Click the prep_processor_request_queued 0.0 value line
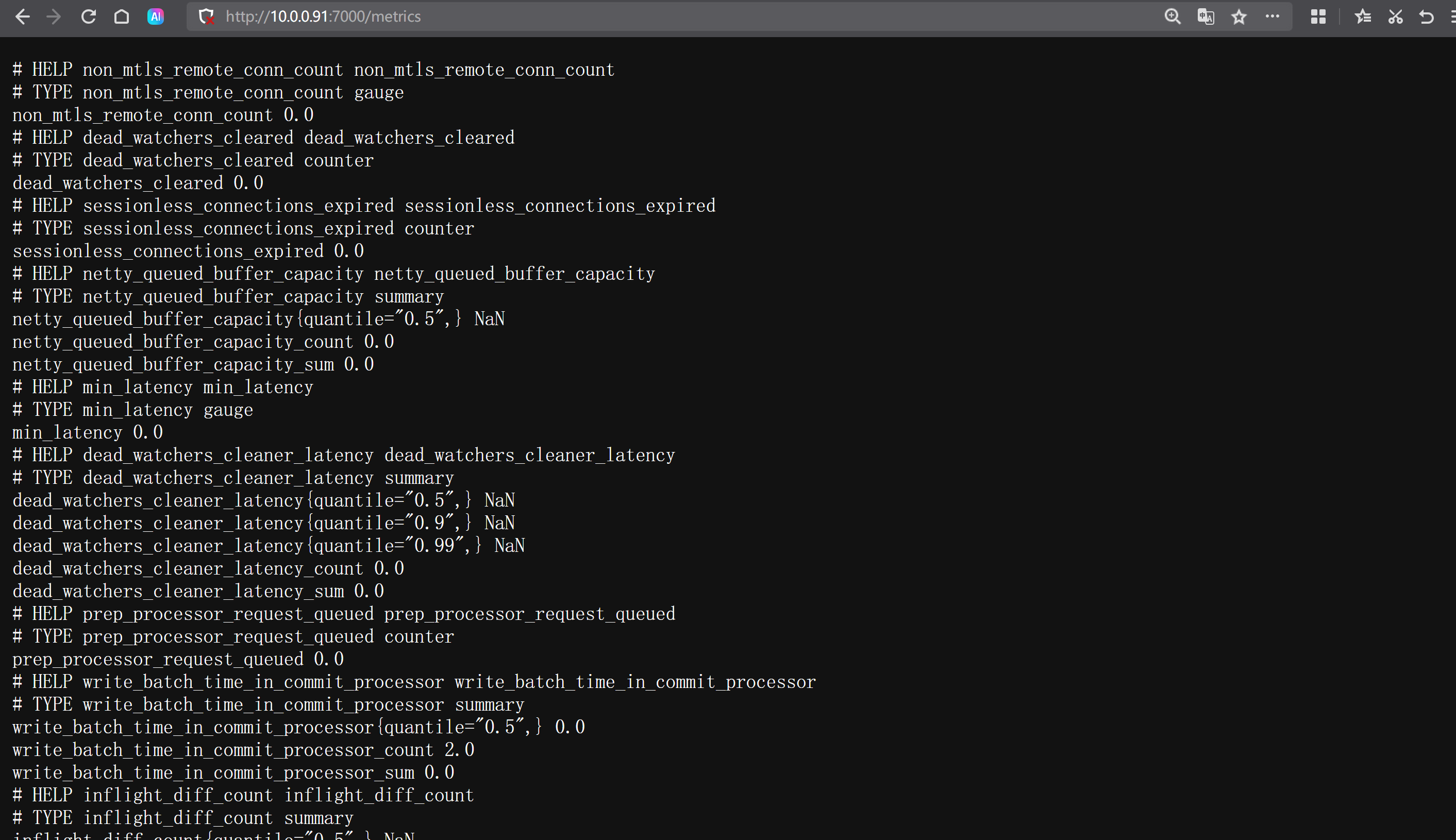1456x840 pixels. tap(178, 660)
